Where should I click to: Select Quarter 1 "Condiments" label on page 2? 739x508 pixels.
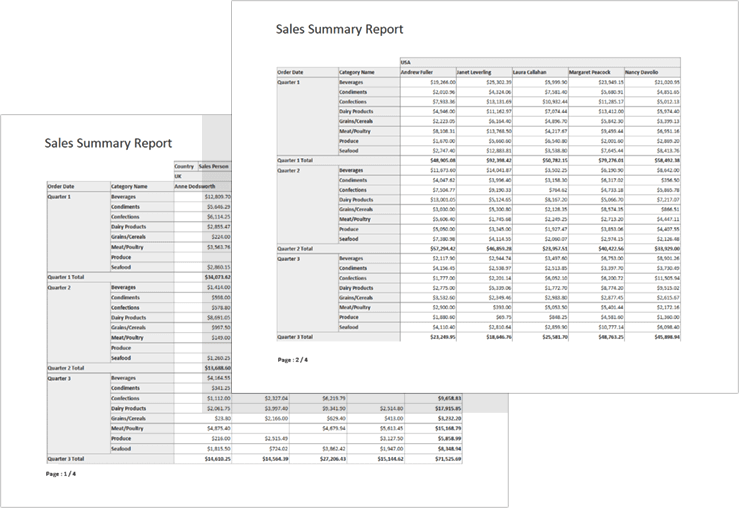[x=353, y=92]
